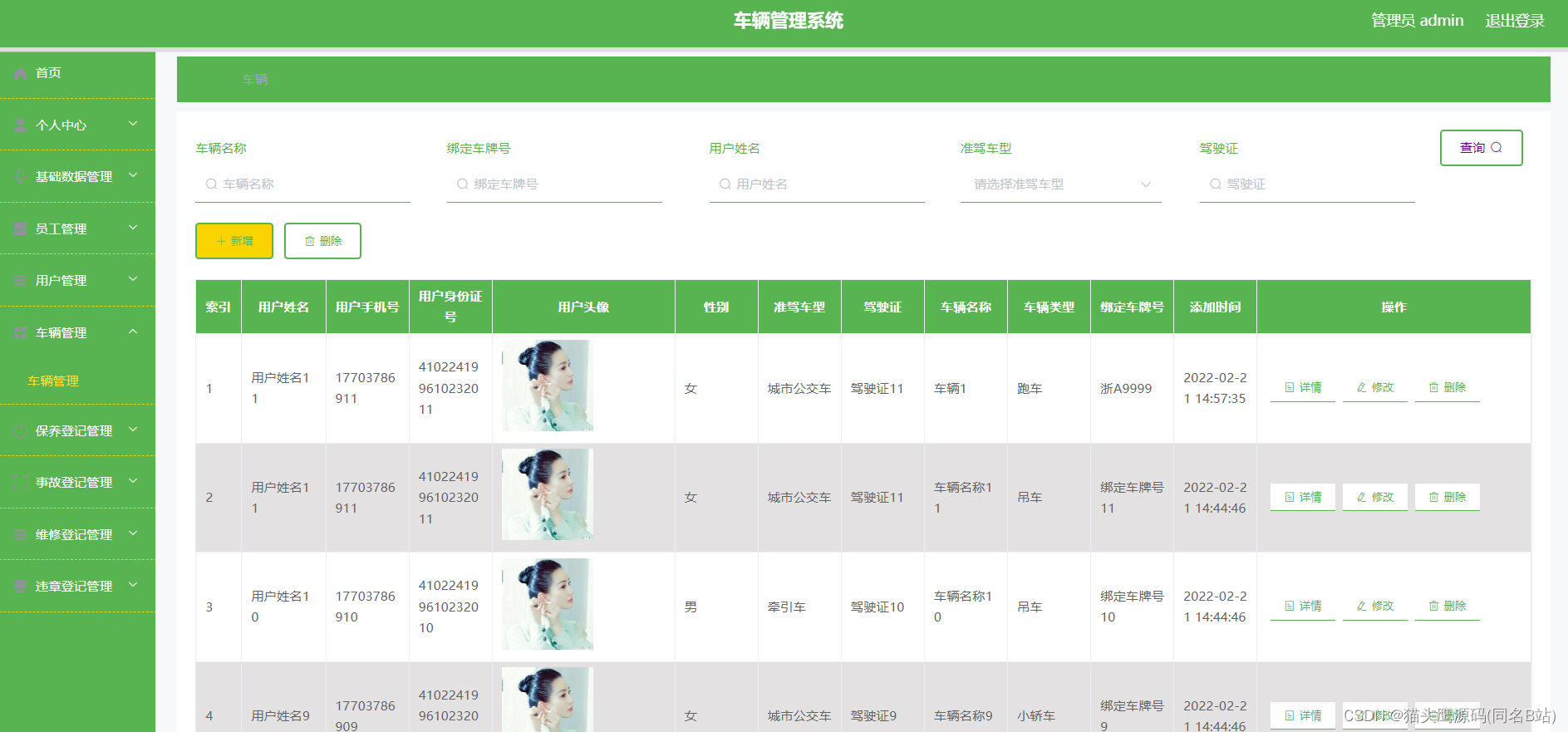Click the grid icon beside 车辆管理

(21, 333)
